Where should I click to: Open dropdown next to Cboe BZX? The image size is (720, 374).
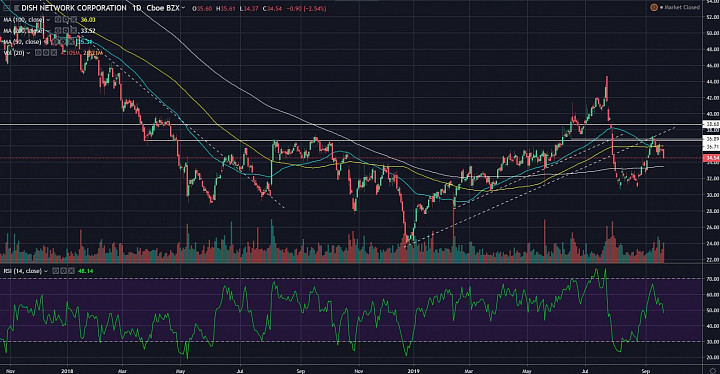click(183, 8)
